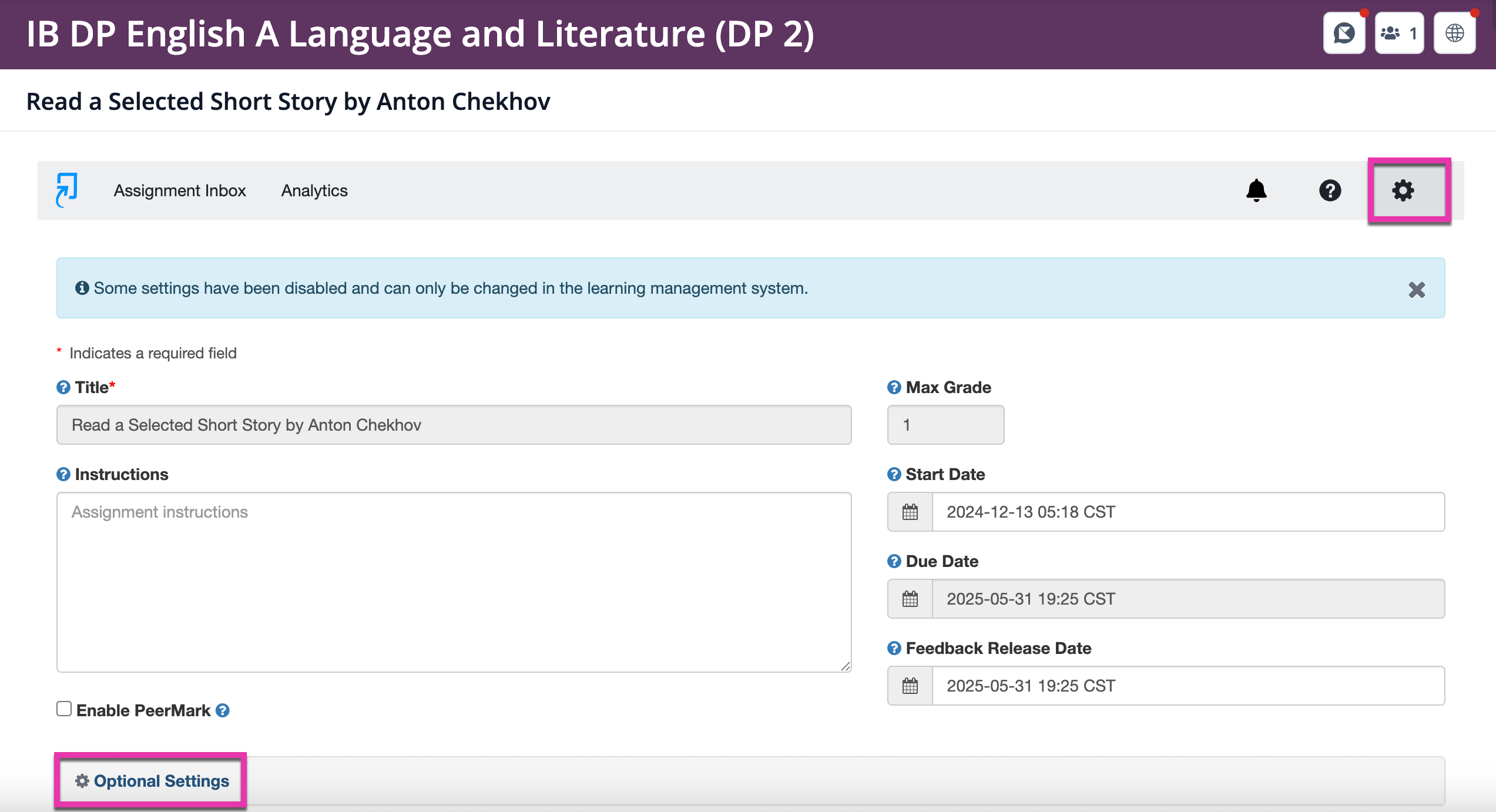Open notifications bell icon
The image size is (1496, 812).
point(1256,190)
